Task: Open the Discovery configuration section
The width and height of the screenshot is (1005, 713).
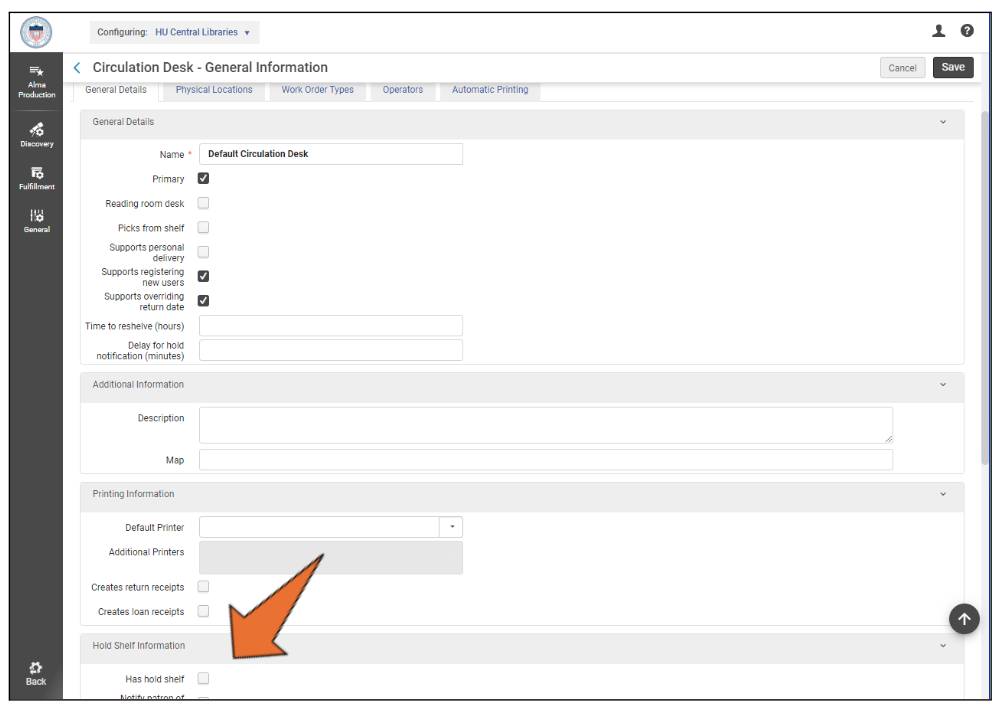Action: tap(36, 134)
